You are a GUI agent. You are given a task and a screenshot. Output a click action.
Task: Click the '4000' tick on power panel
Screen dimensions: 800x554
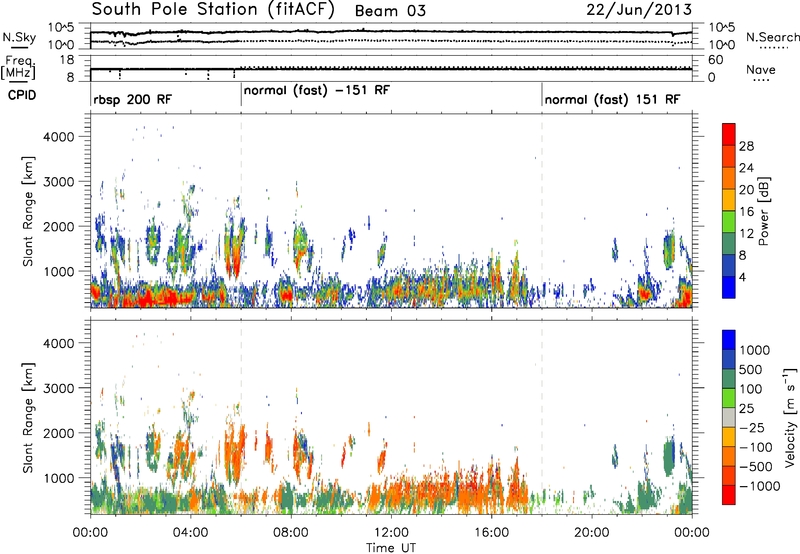[x=58, y=137]
